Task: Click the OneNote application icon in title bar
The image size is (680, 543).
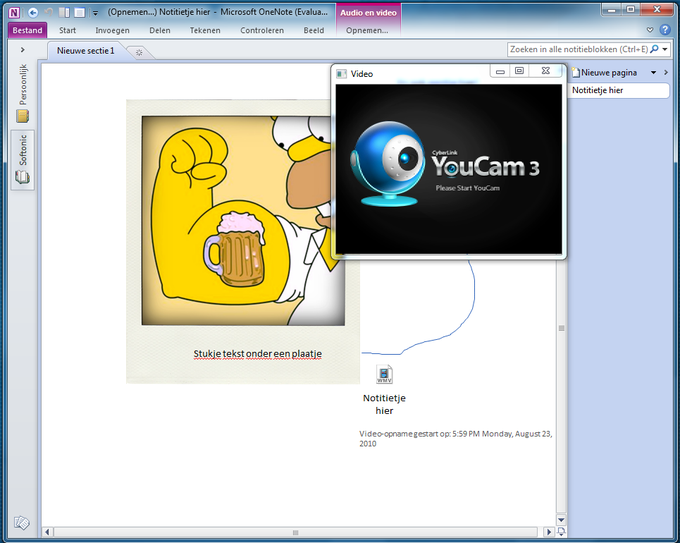Action: click(x=14, y=13)
